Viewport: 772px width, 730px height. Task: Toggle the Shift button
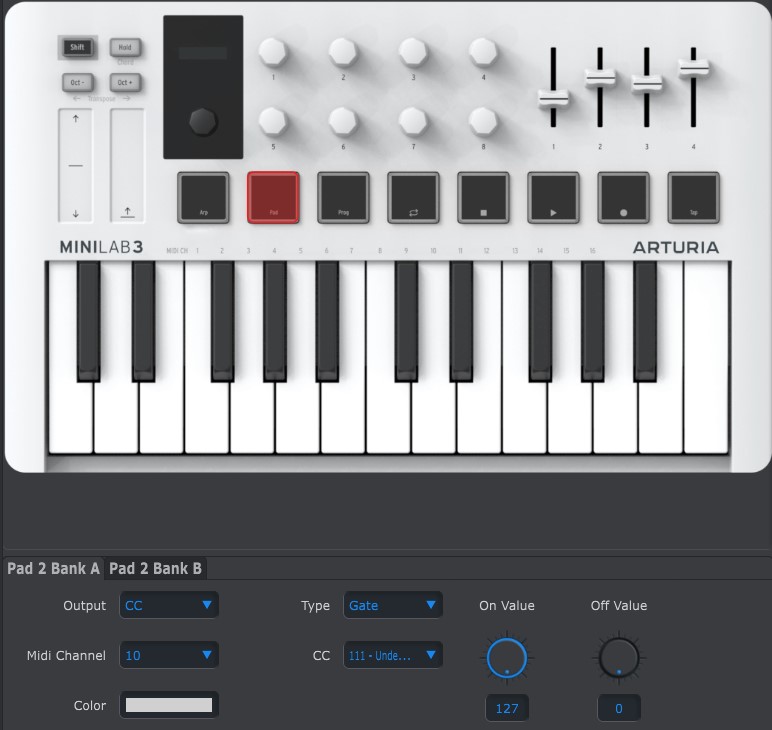[x=78, y=47]
